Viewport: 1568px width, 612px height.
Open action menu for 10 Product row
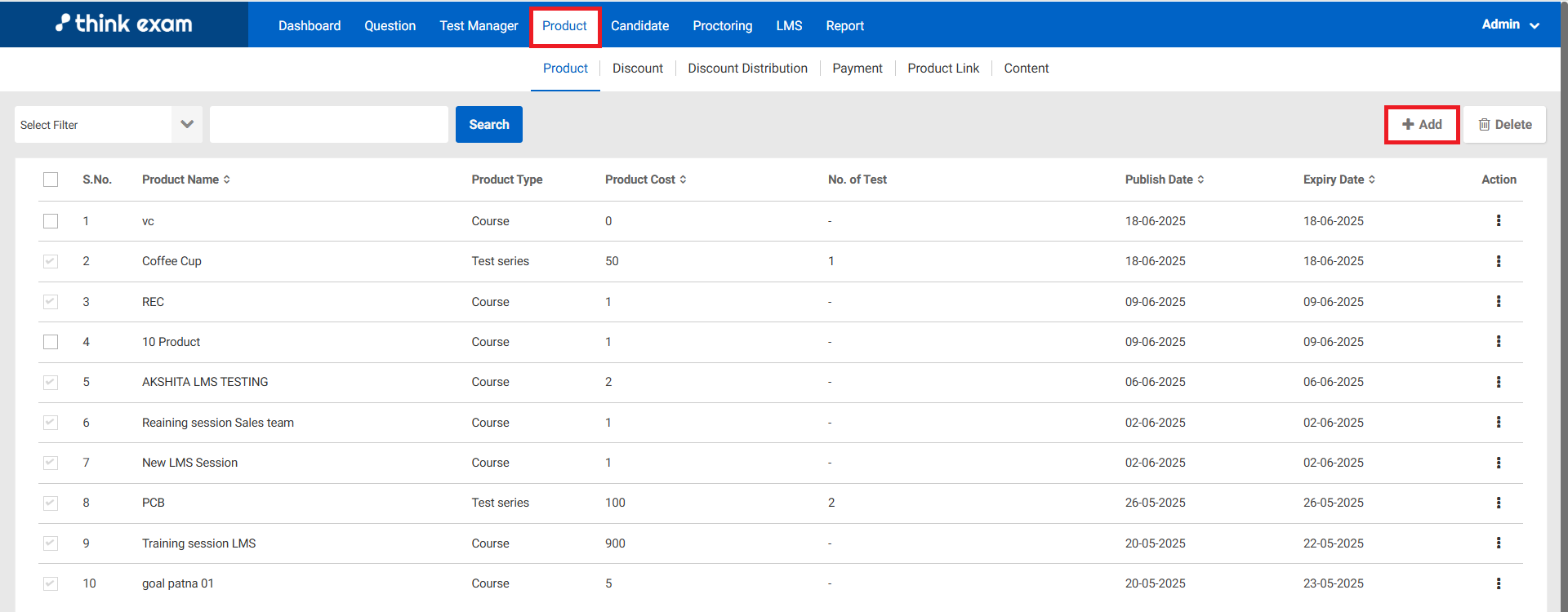point(1498,341)
